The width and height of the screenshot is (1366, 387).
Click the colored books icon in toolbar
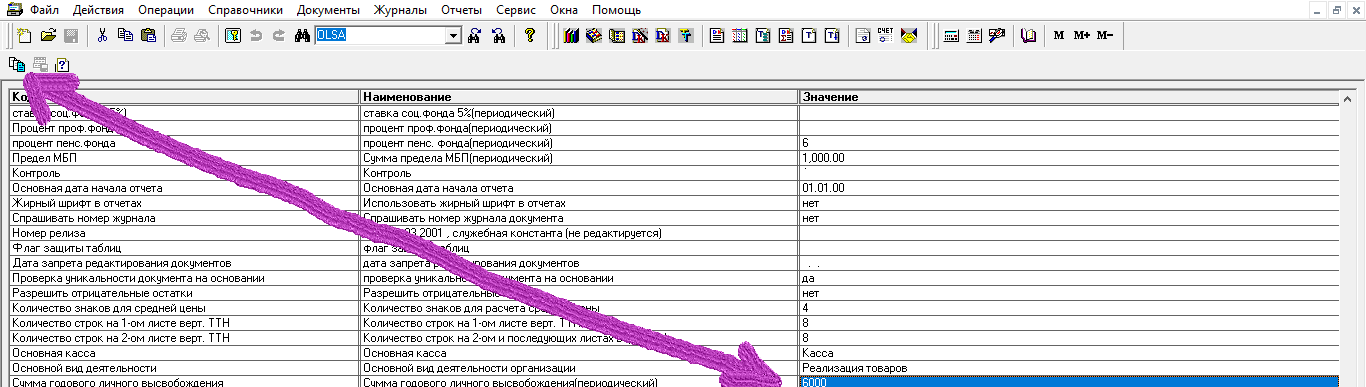(x=571, y=36)
